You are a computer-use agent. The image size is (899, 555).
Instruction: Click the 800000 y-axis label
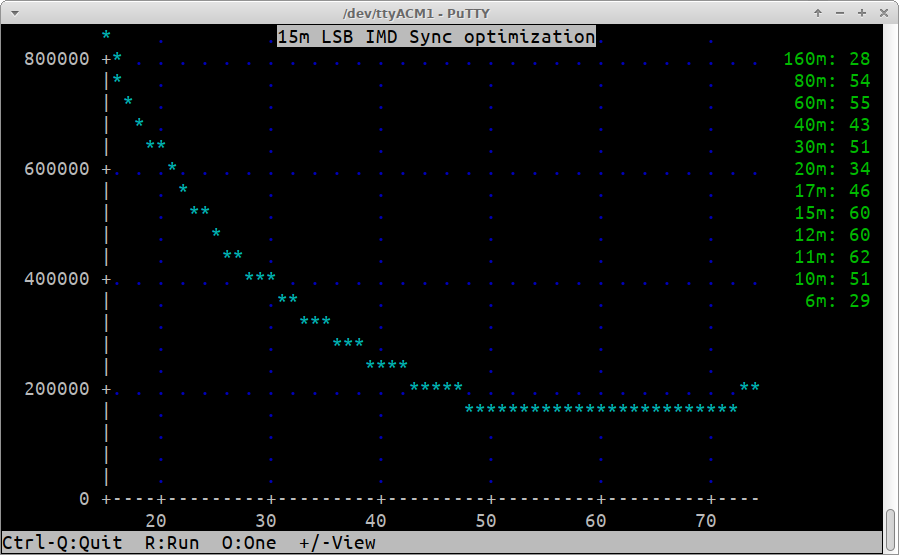pos(56,59)
